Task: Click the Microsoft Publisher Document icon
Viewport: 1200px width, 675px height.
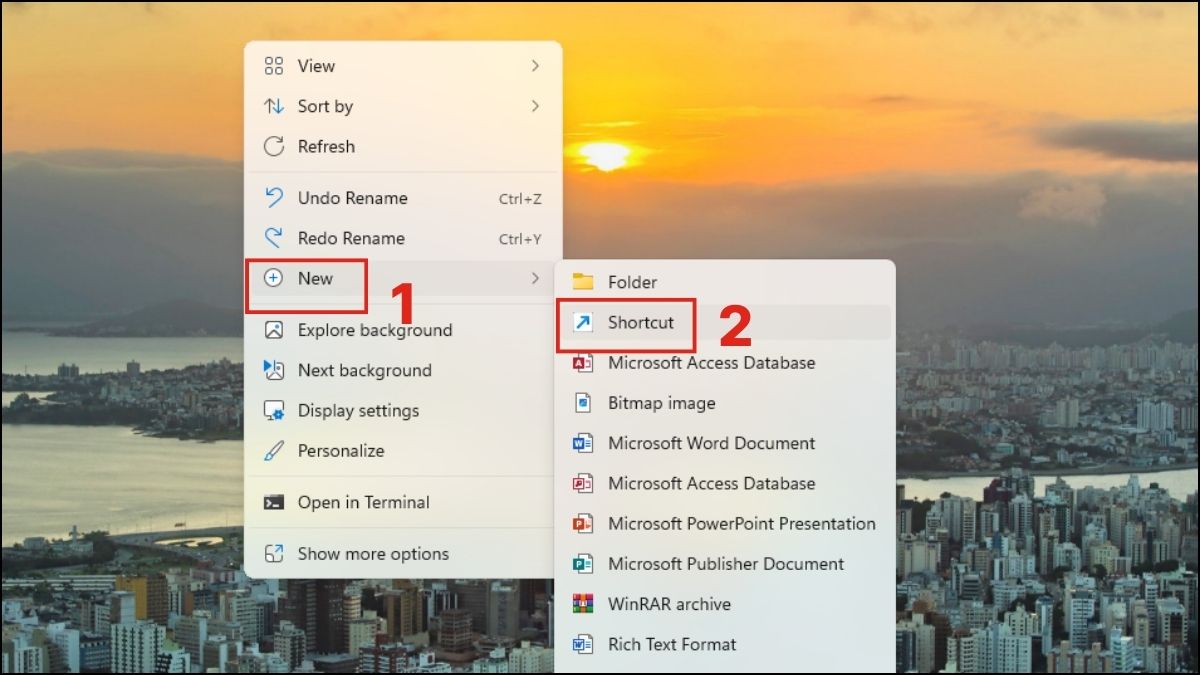Action: click(x=584, y=564)
